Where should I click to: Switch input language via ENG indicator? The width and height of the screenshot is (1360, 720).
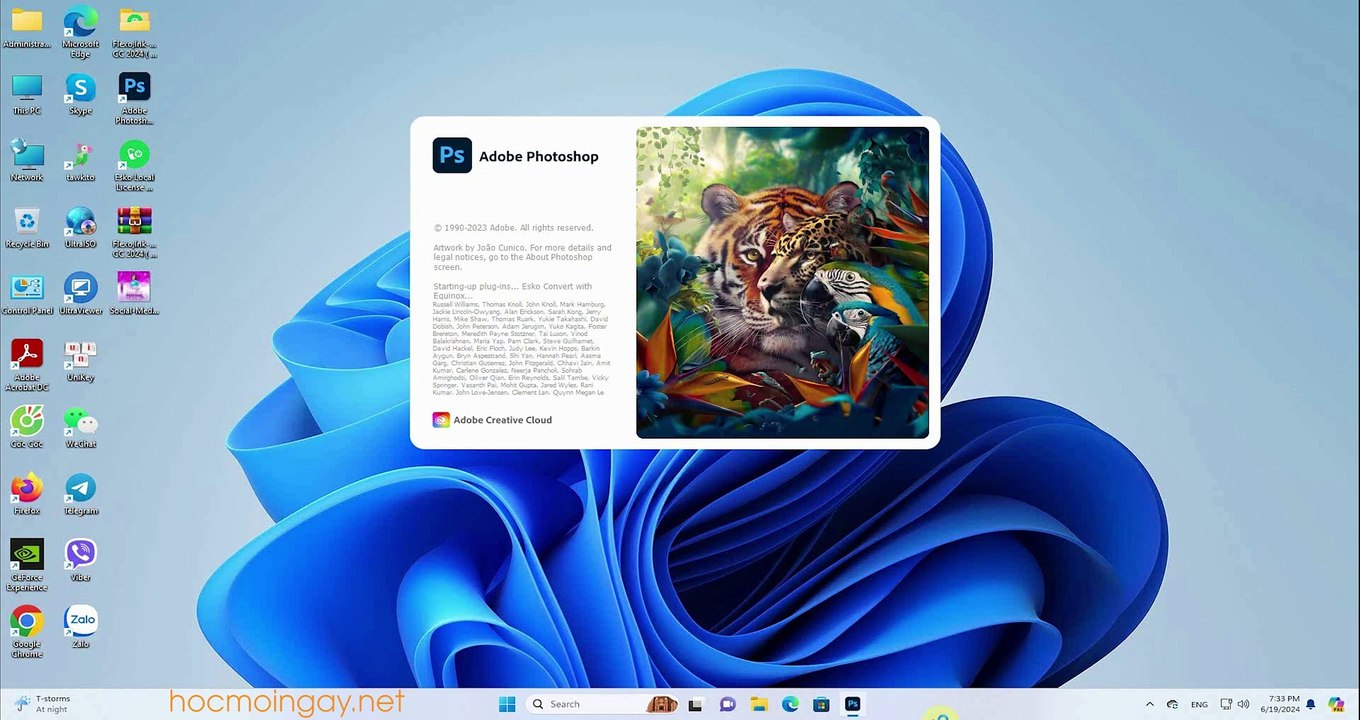pos(1199,704)
